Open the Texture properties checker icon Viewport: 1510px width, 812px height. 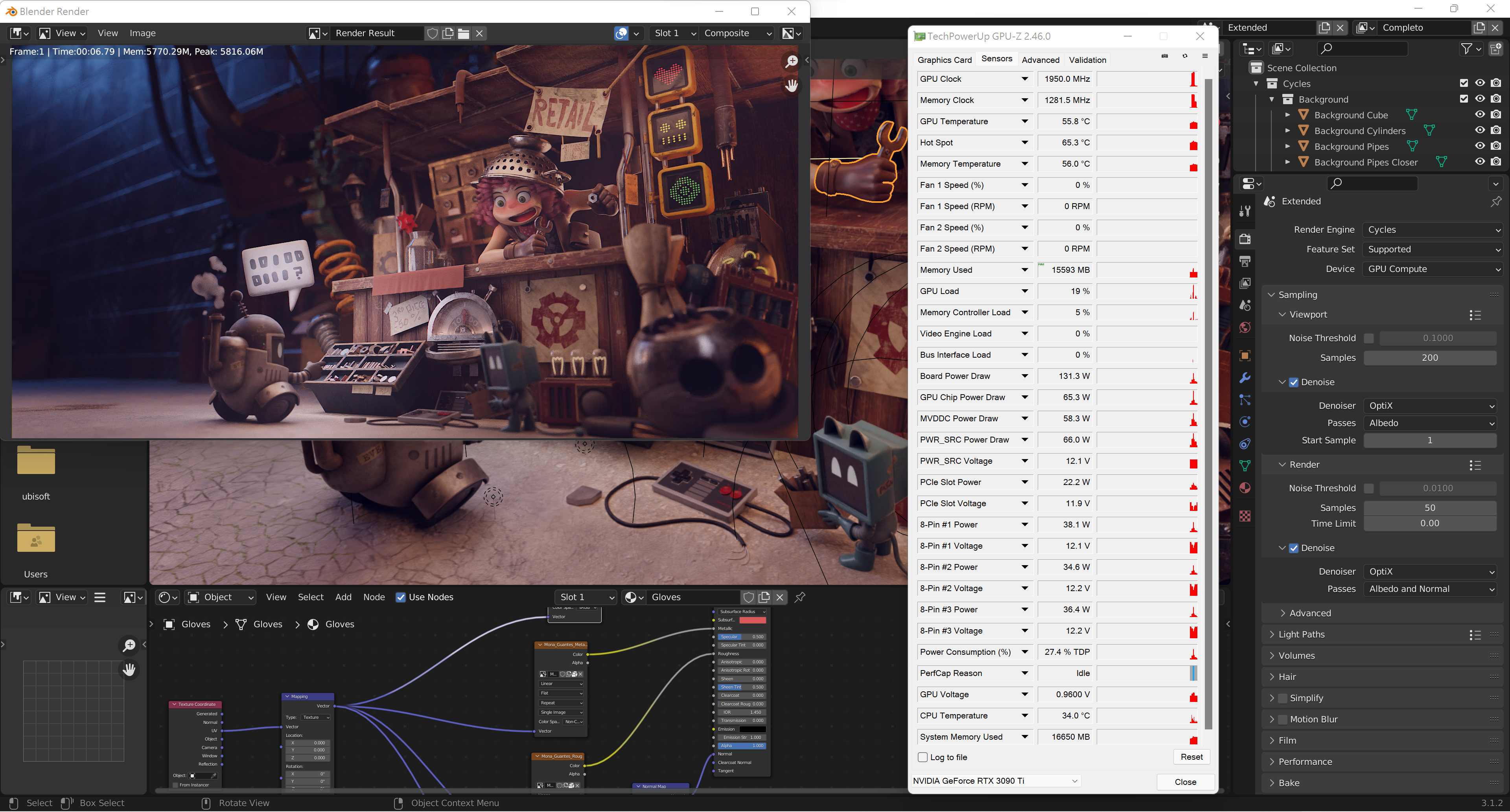click(x=1245, y=516)
